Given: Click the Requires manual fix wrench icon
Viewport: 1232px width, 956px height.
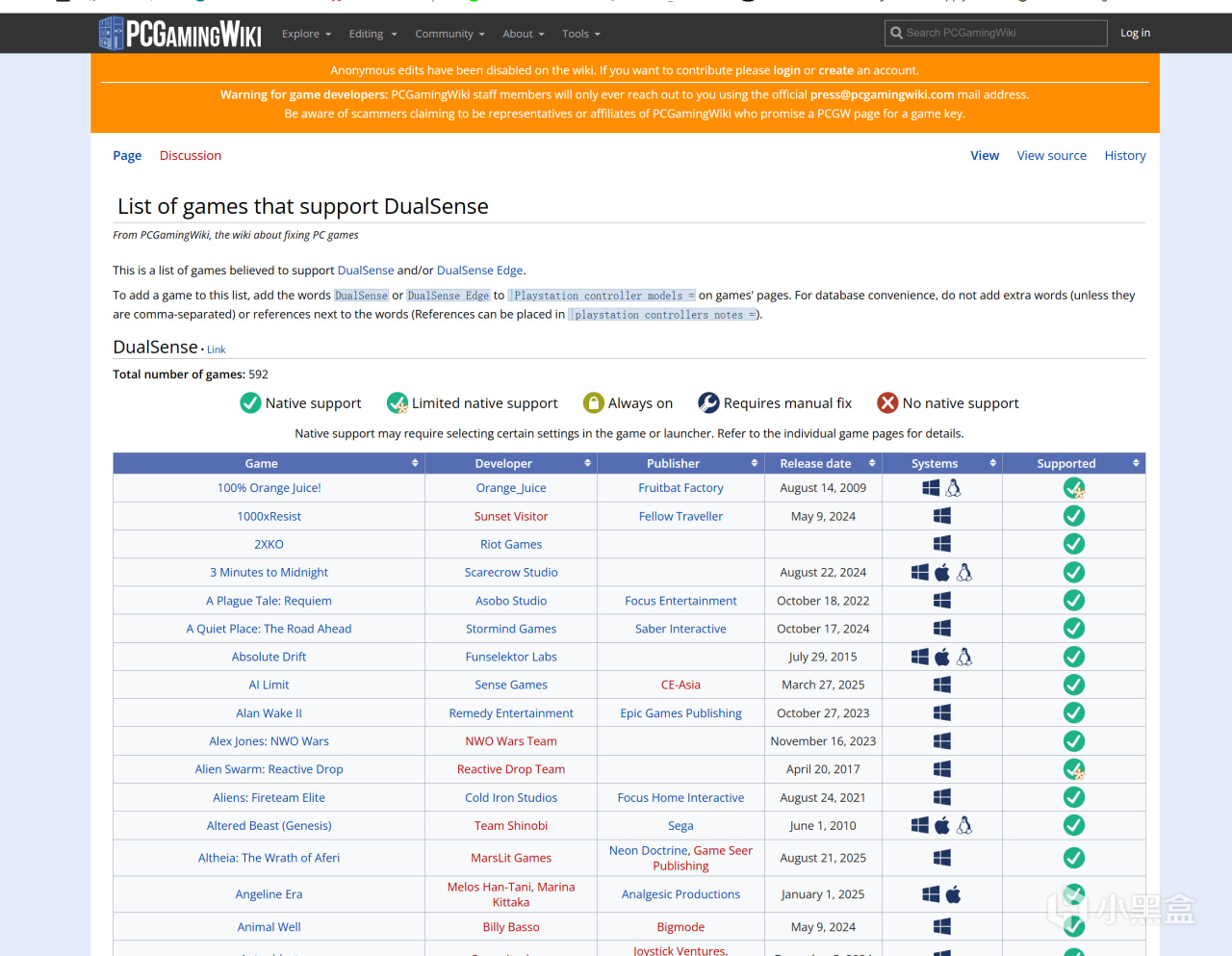Looking at the screenshot, I should coord(708,402).
